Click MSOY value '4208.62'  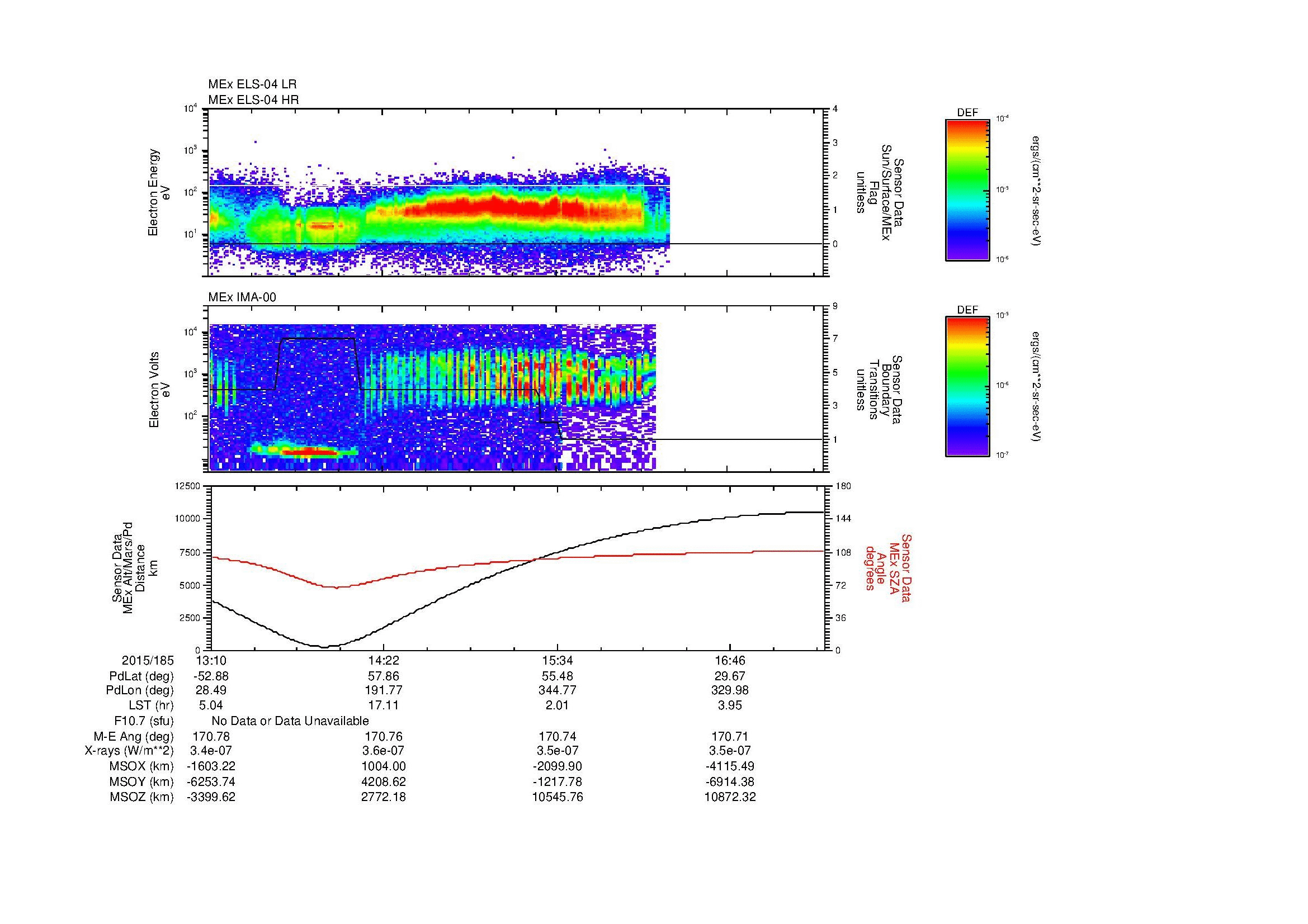click(x=384, y=781)
